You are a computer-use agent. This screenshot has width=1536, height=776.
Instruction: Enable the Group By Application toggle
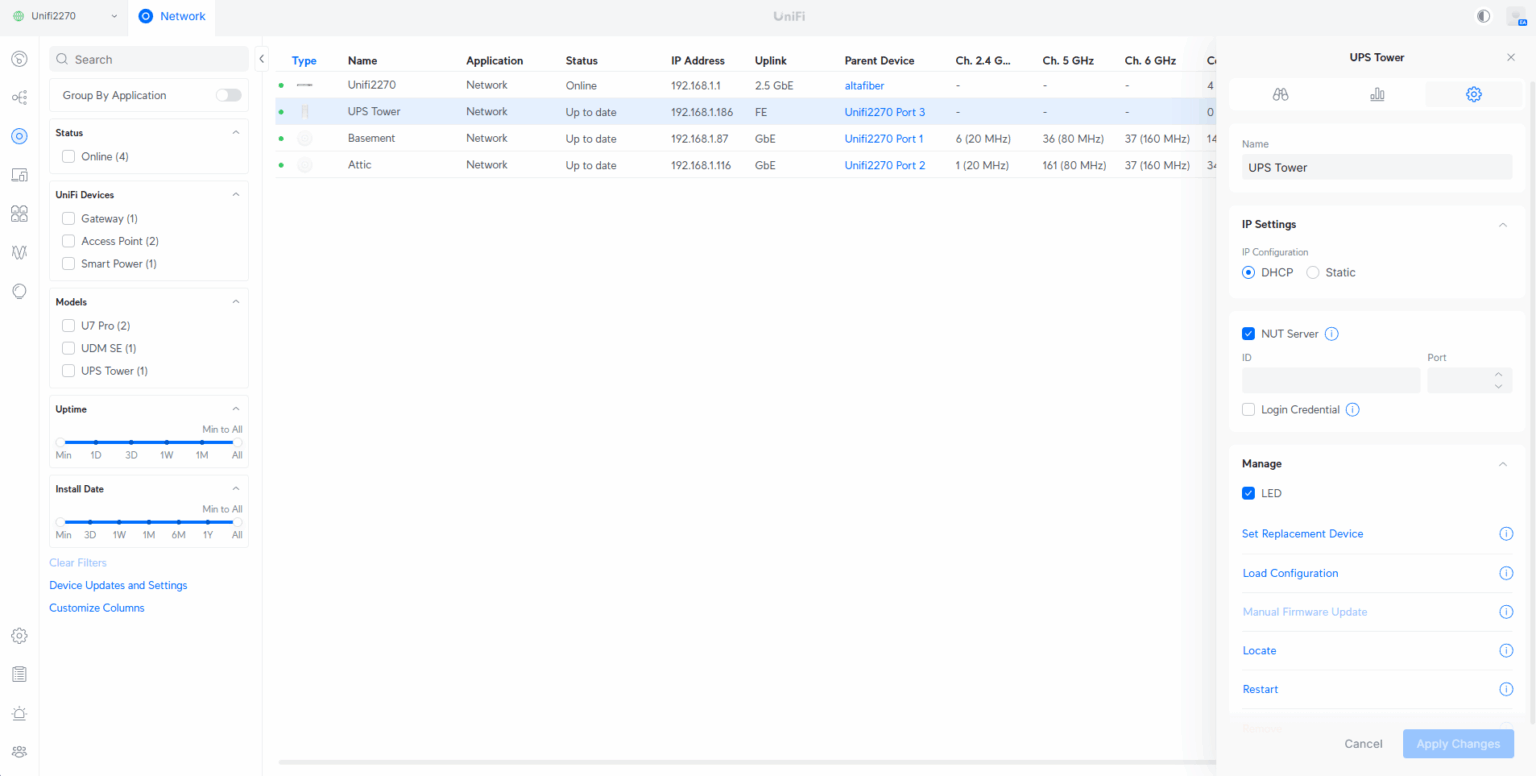(229, 95)
